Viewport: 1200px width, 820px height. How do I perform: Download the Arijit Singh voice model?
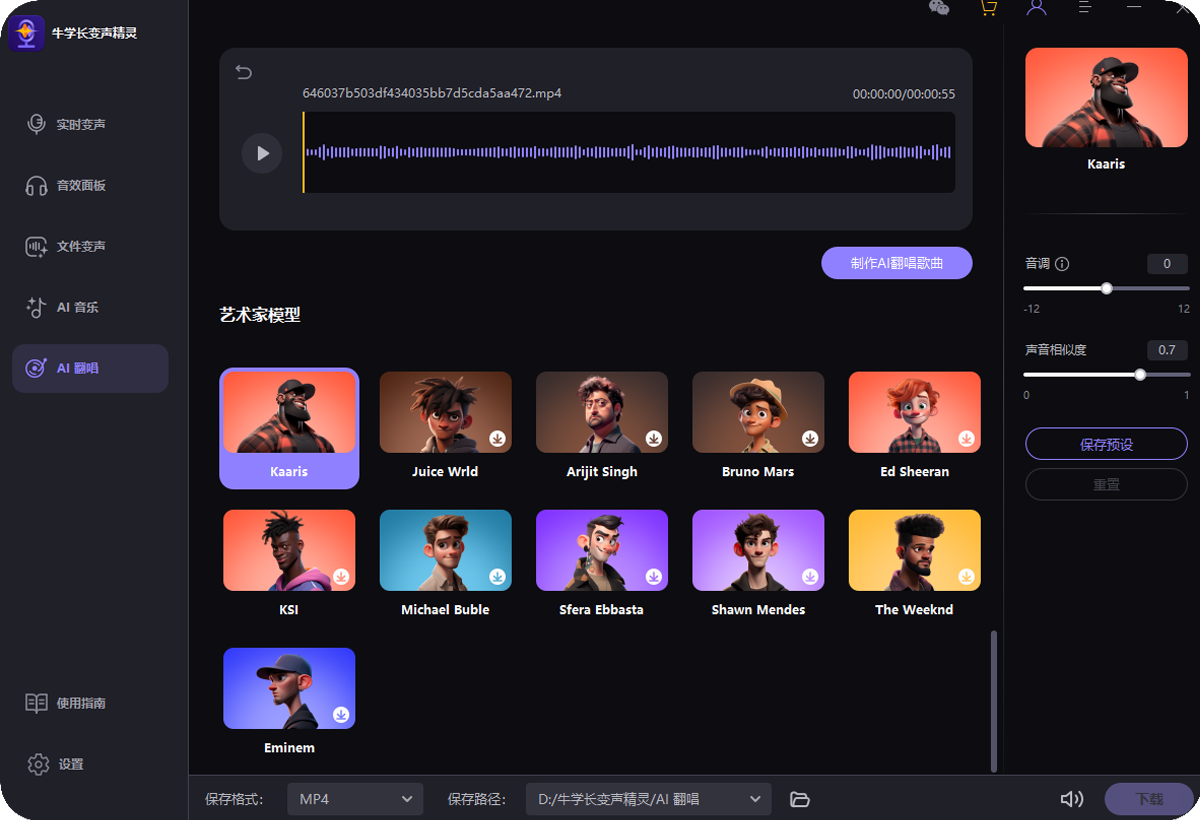tap(653, 438)
